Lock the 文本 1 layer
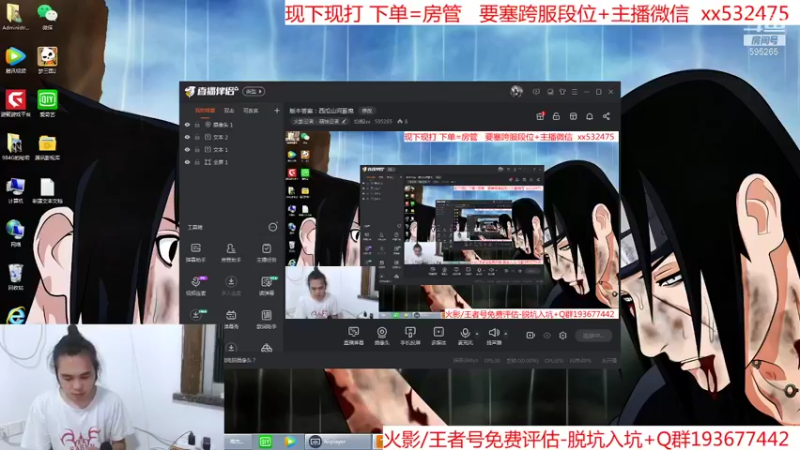Viewport: 800px width, 450px height. (197, 149)
